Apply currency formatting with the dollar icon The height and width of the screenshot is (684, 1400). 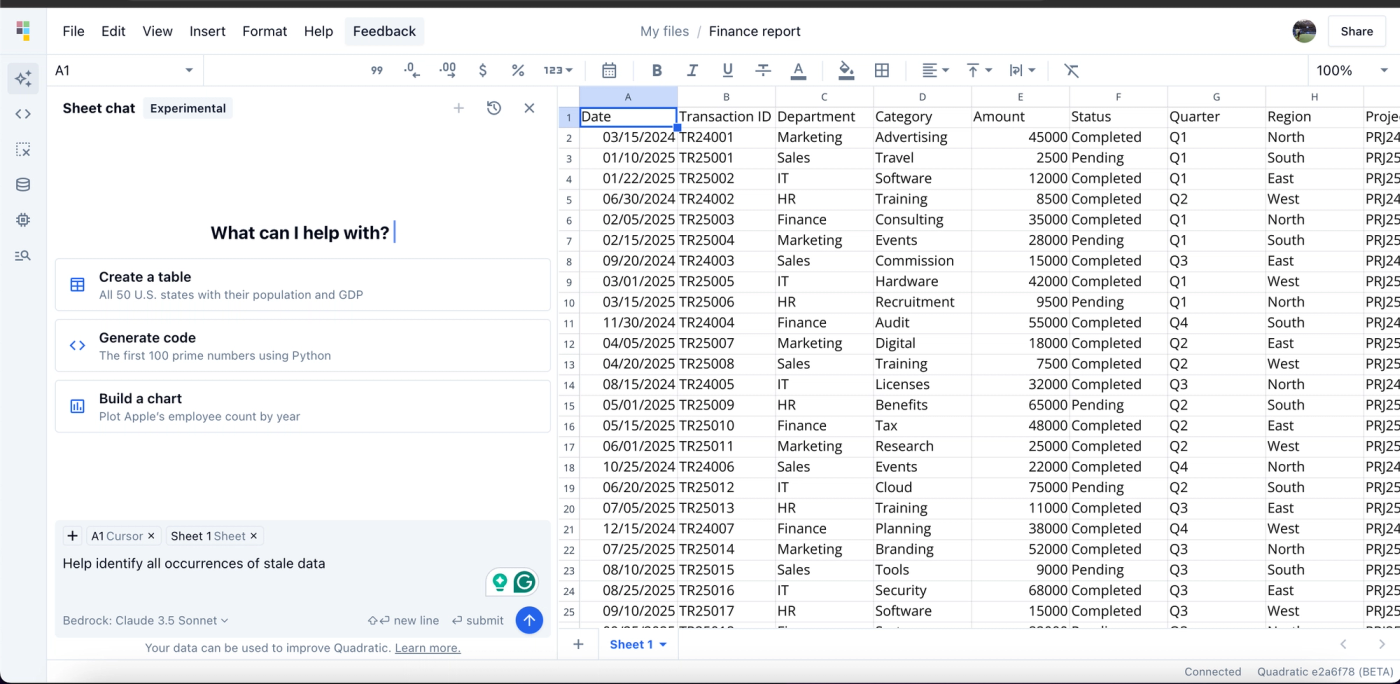(482, 70)
